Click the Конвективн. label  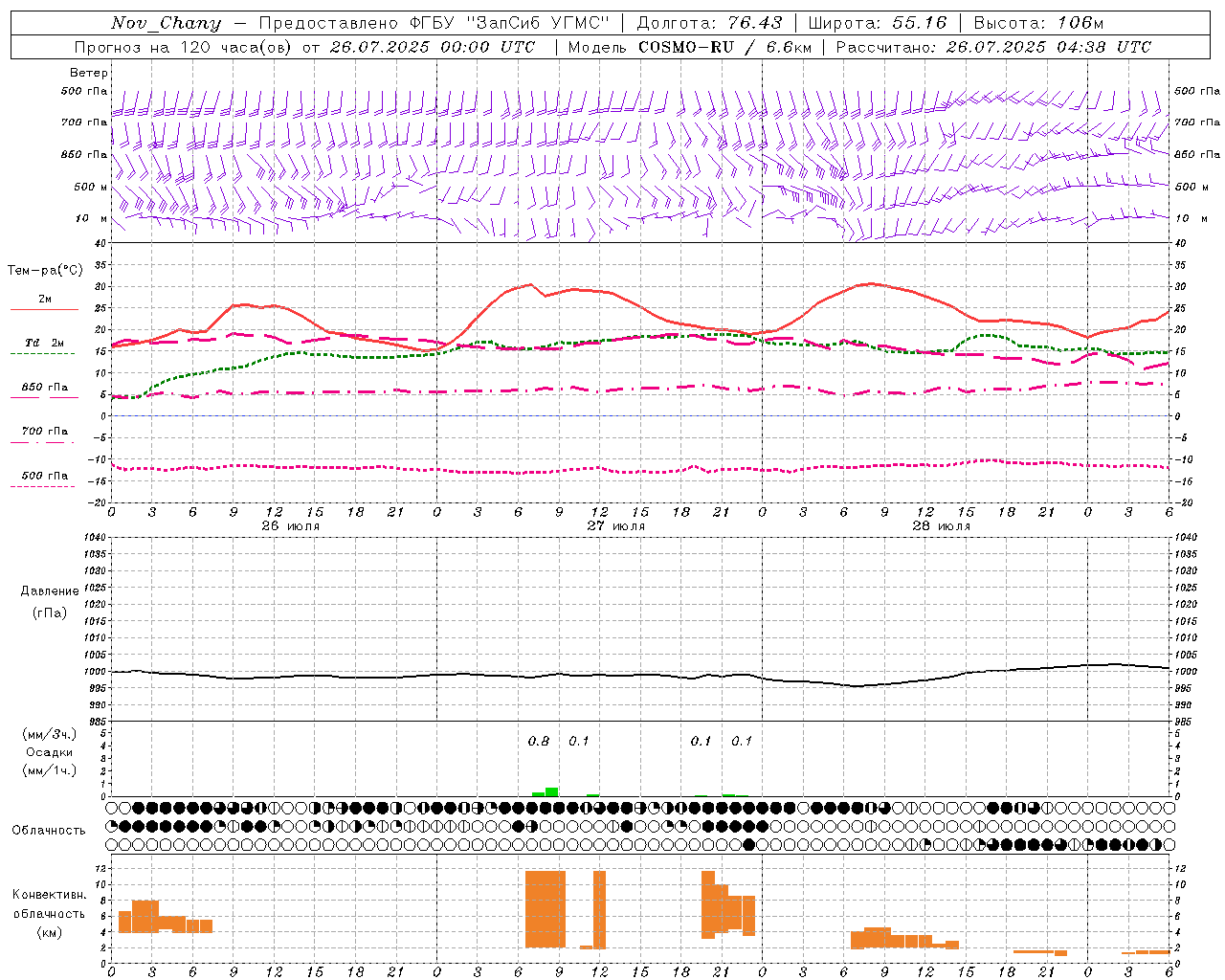coord(50,895)
